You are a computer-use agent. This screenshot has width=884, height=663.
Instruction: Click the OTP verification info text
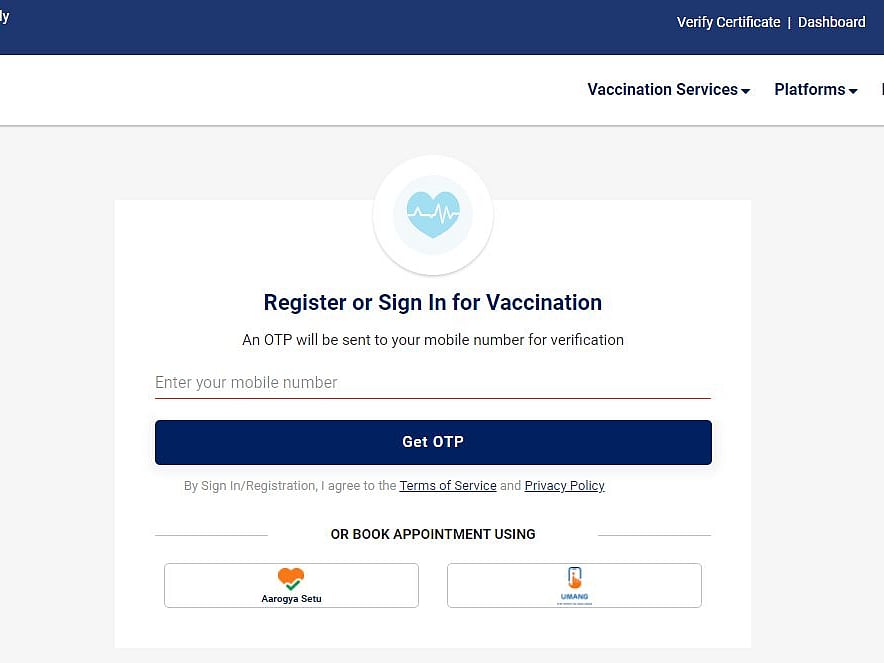(432, 340)
